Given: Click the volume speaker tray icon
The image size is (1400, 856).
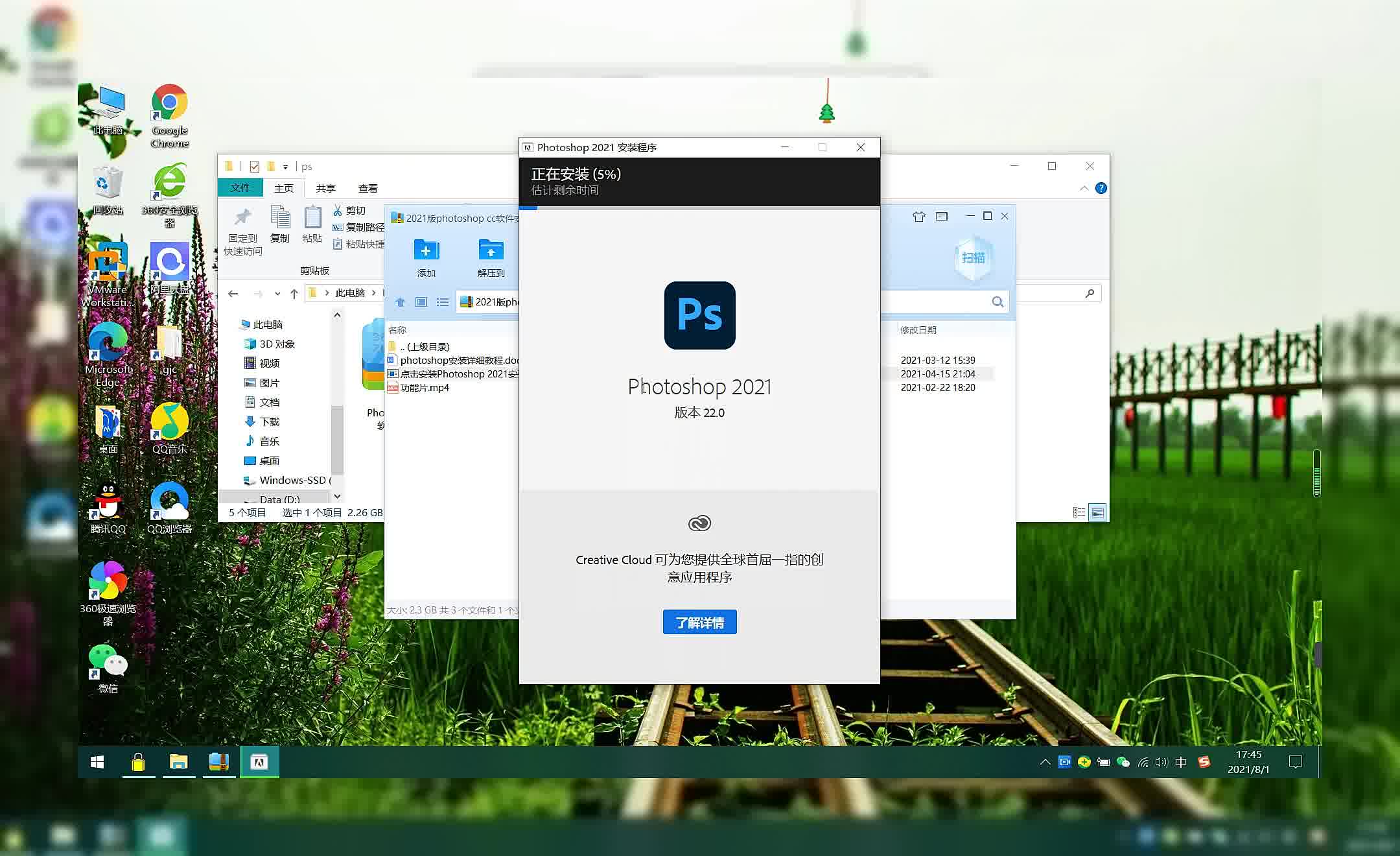Looking at the screenshot, I should [x=1161, y=762].
